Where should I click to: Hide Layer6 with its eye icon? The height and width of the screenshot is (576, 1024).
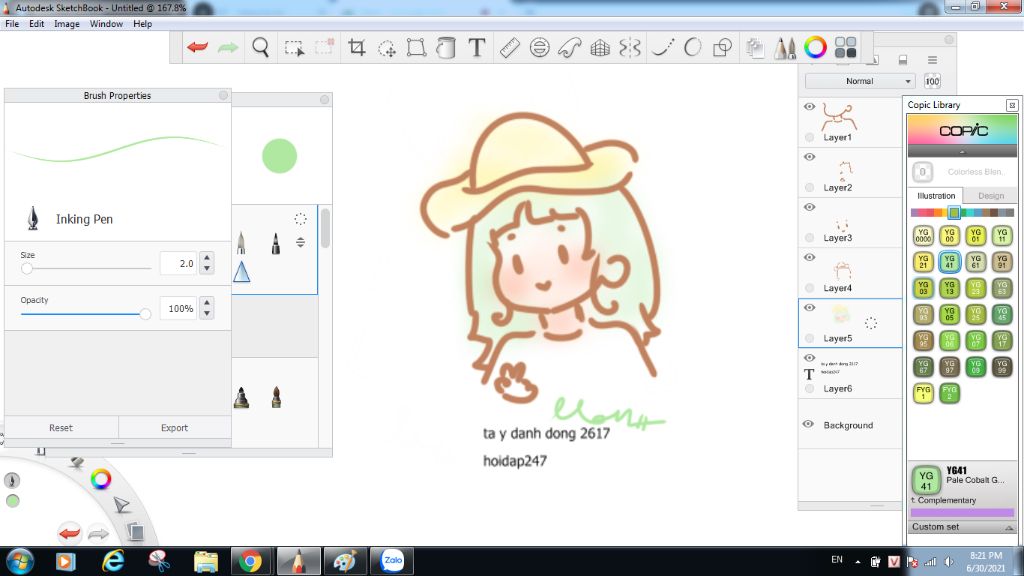pyautogui.click(x=809, y=358)
